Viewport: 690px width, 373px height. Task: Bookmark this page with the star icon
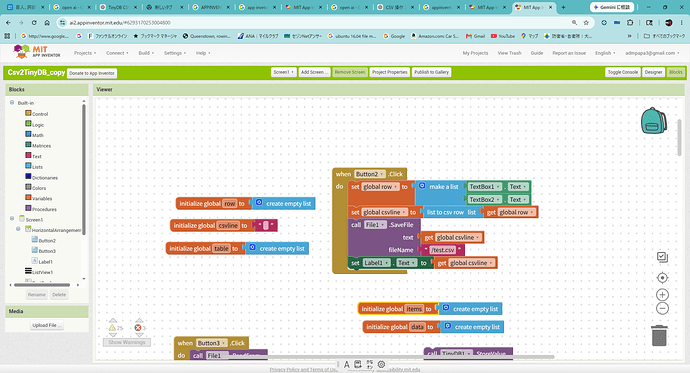(x=586, y=22)
